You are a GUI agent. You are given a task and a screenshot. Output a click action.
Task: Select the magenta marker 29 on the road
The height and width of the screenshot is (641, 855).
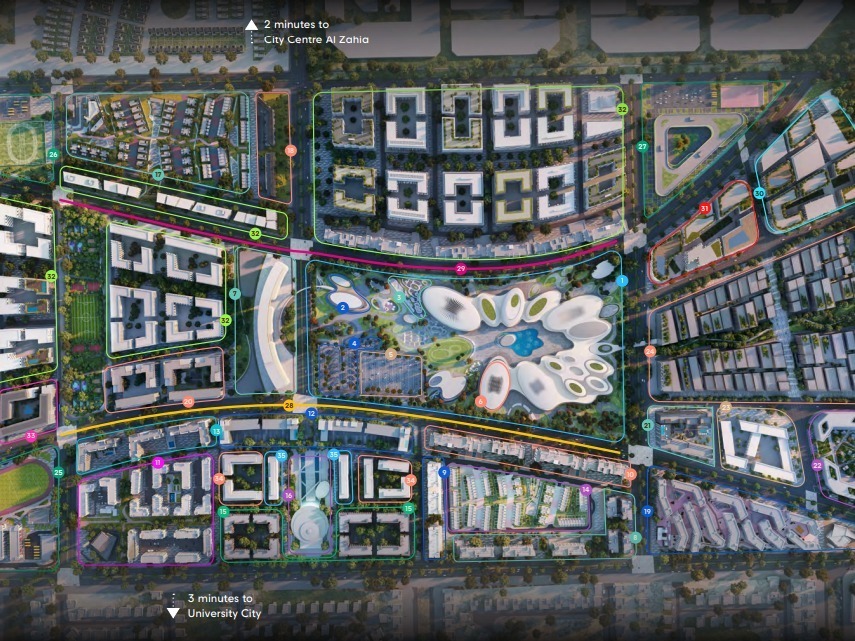click(x=461, y=269)
